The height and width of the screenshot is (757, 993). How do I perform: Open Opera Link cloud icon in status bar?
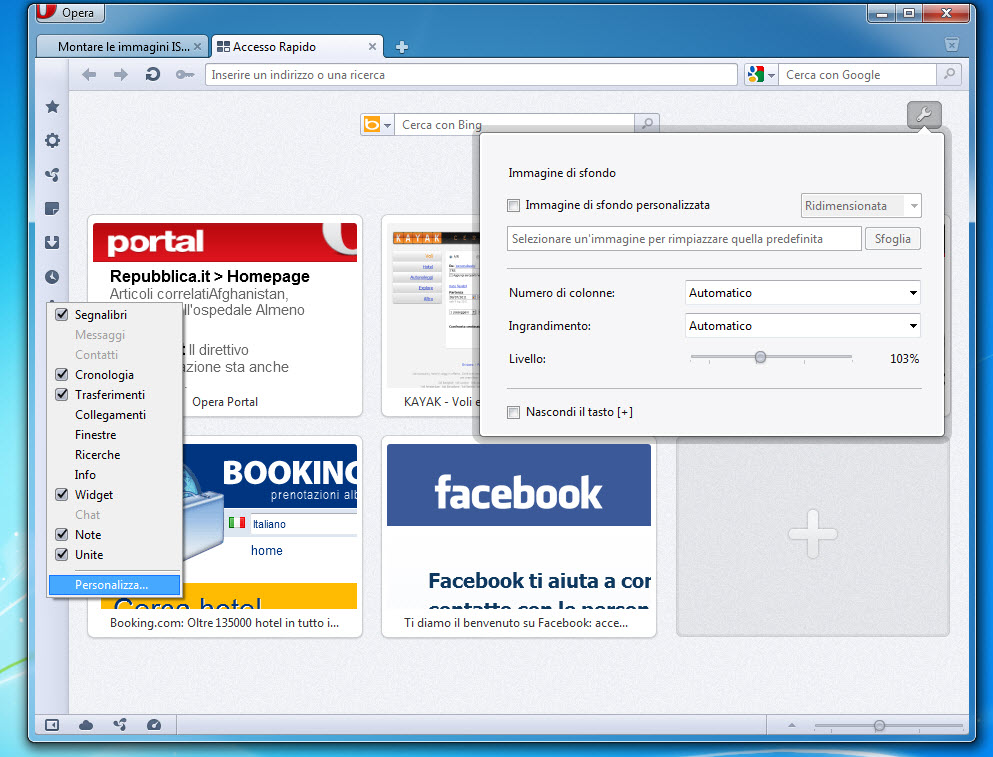coord(86,725)
